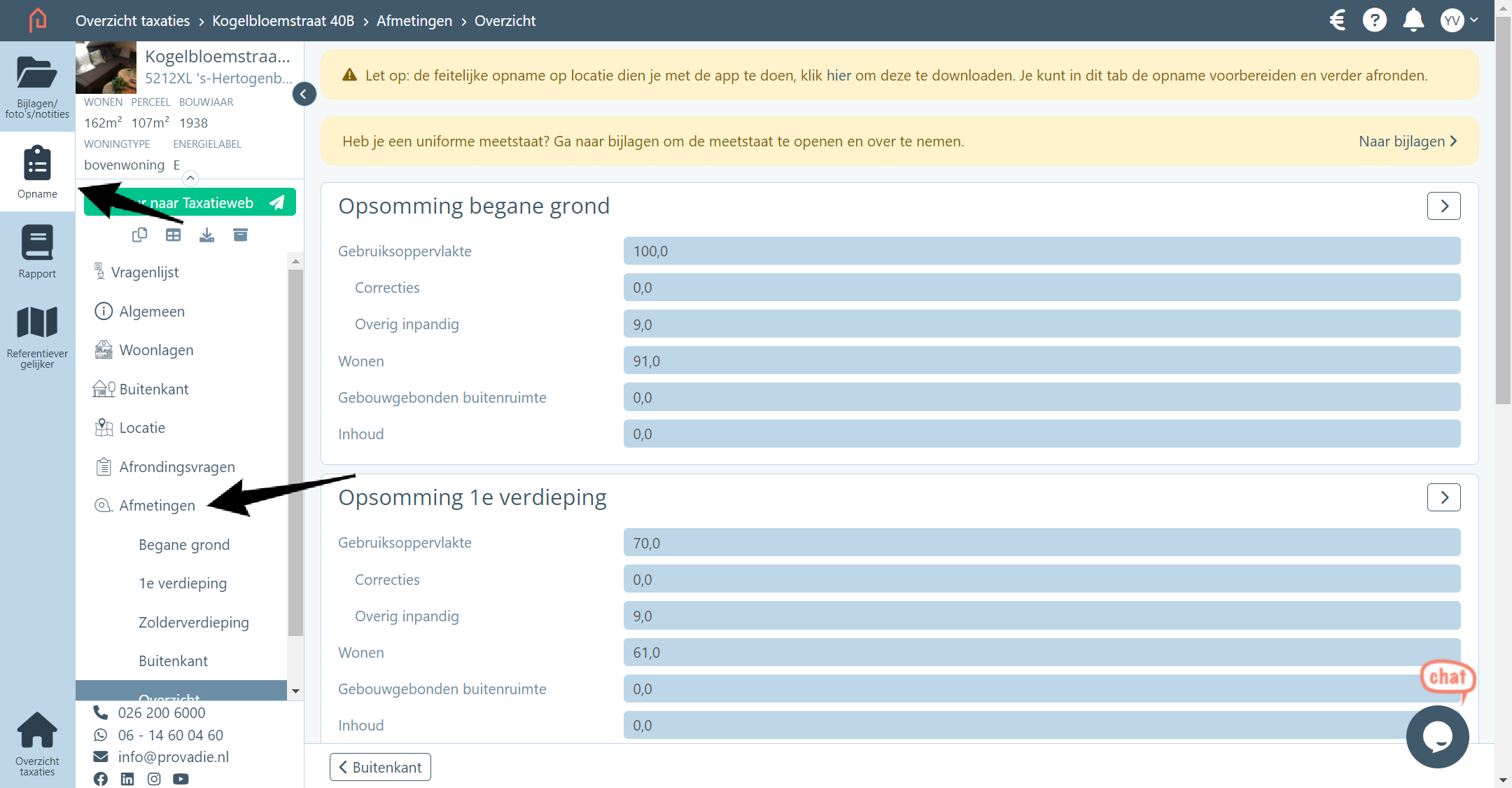Open the Facebook social icon
Viewport: 1512px width, 788px height.
click(101, 779)
